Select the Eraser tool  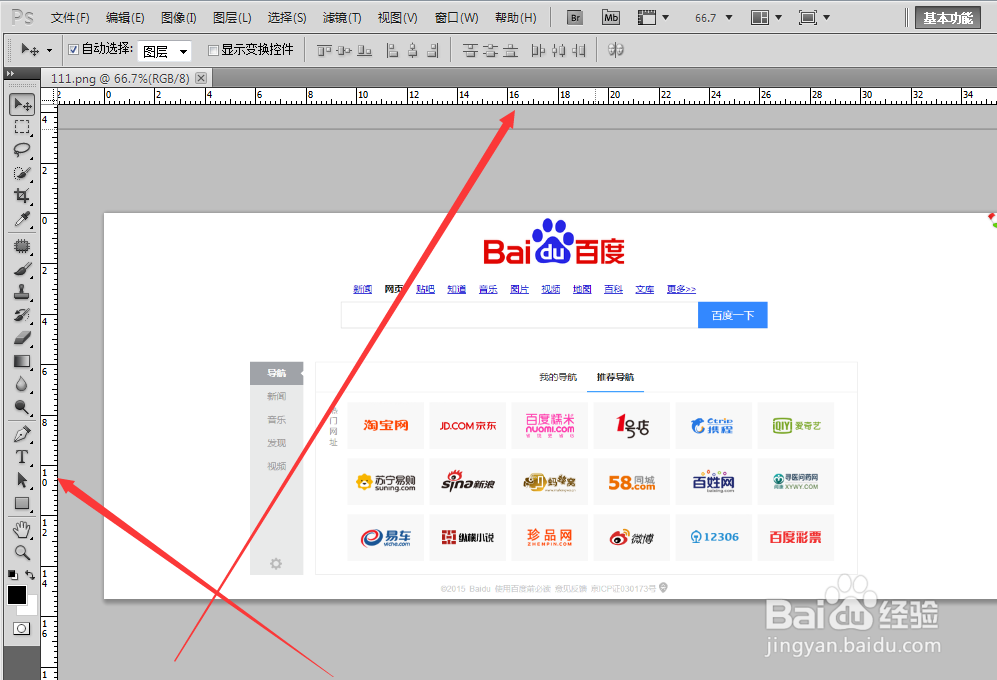point(22,338)
